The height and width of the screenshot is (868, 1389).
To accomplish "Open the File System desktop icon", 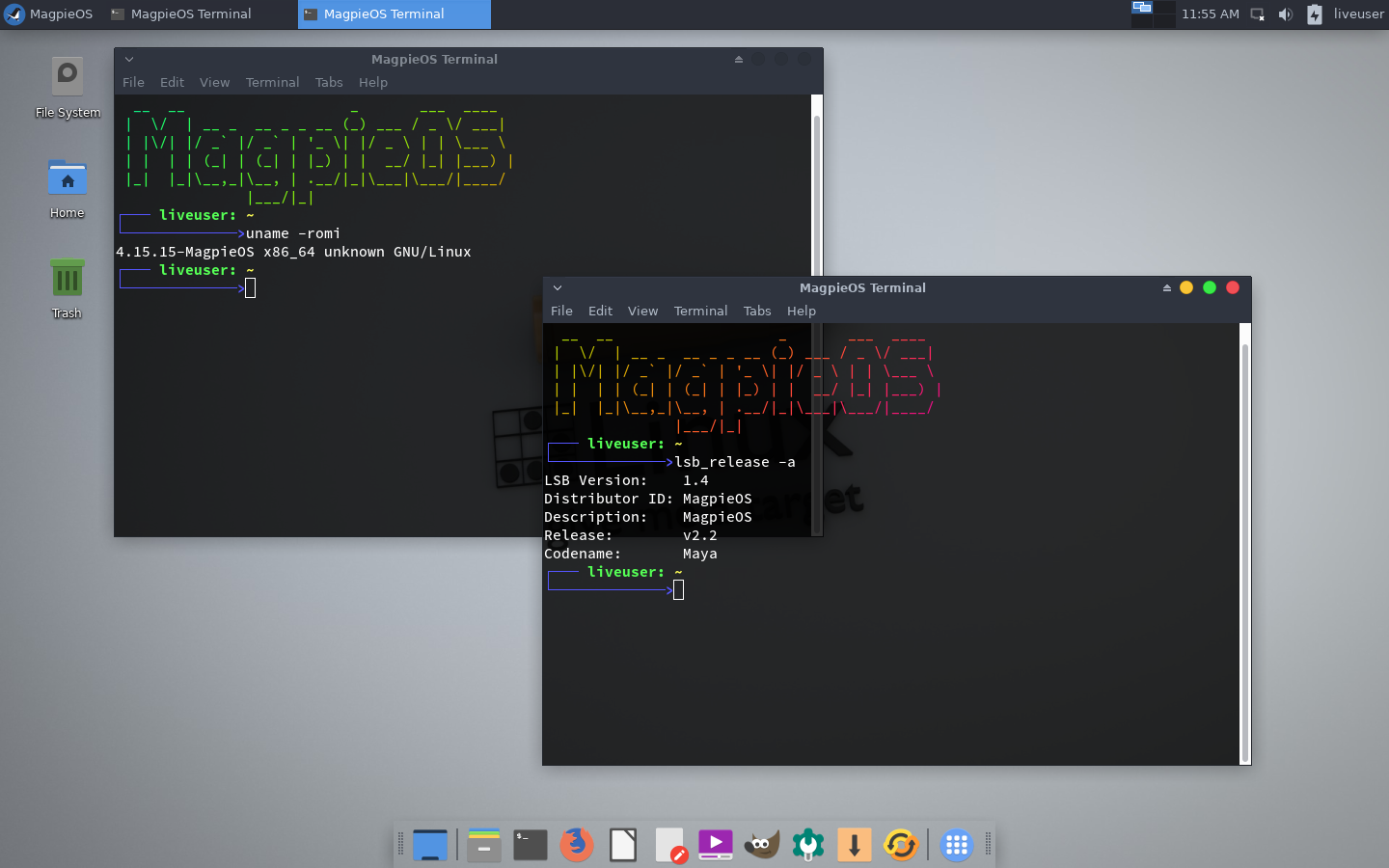I will [x=68, y=88].
